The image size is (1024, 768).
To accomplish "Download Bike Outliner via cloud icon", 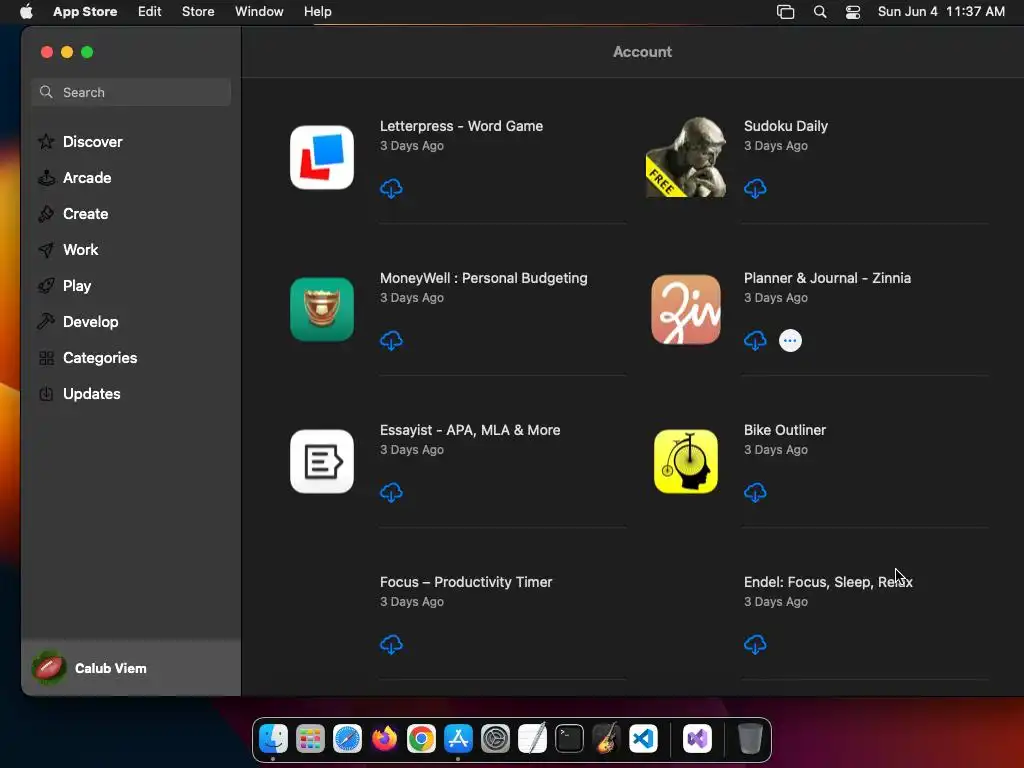I will [755, 492].
